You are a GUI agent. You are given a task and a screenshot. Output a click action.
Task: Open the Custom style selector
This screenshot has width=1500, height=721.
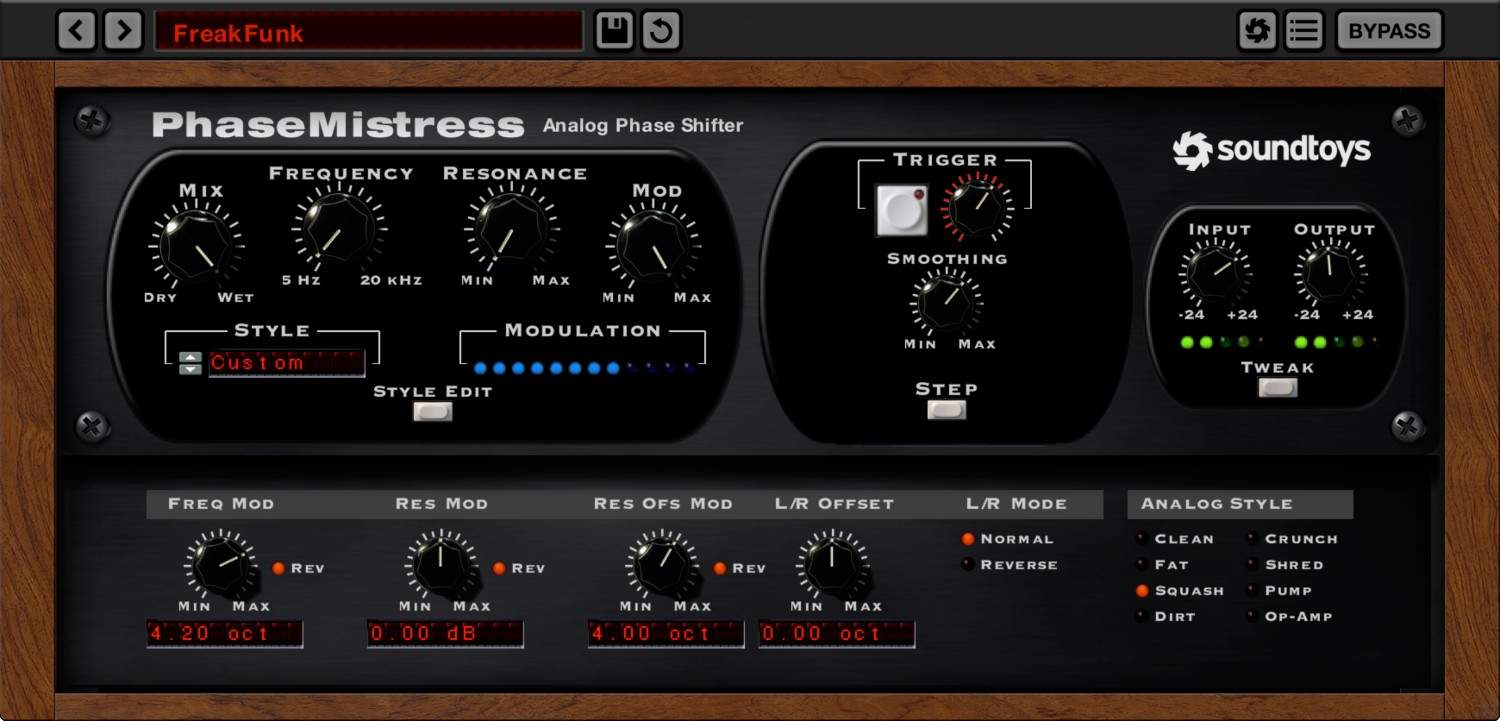(286, 363)
